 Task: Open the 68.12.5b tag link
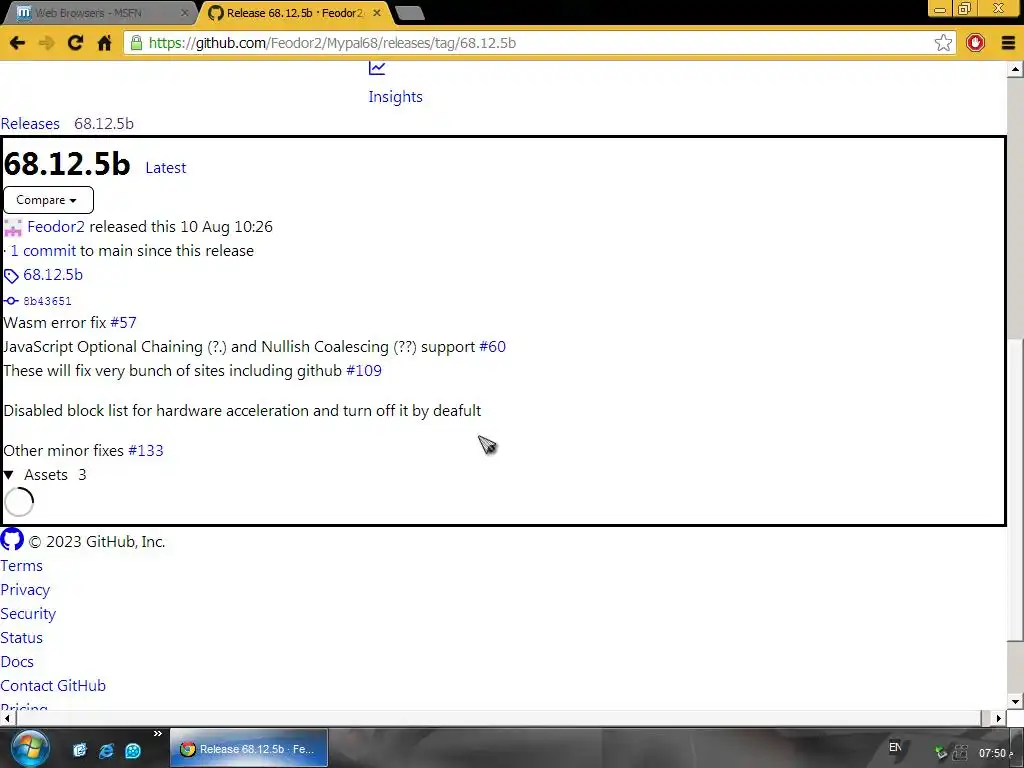[53, 275]
